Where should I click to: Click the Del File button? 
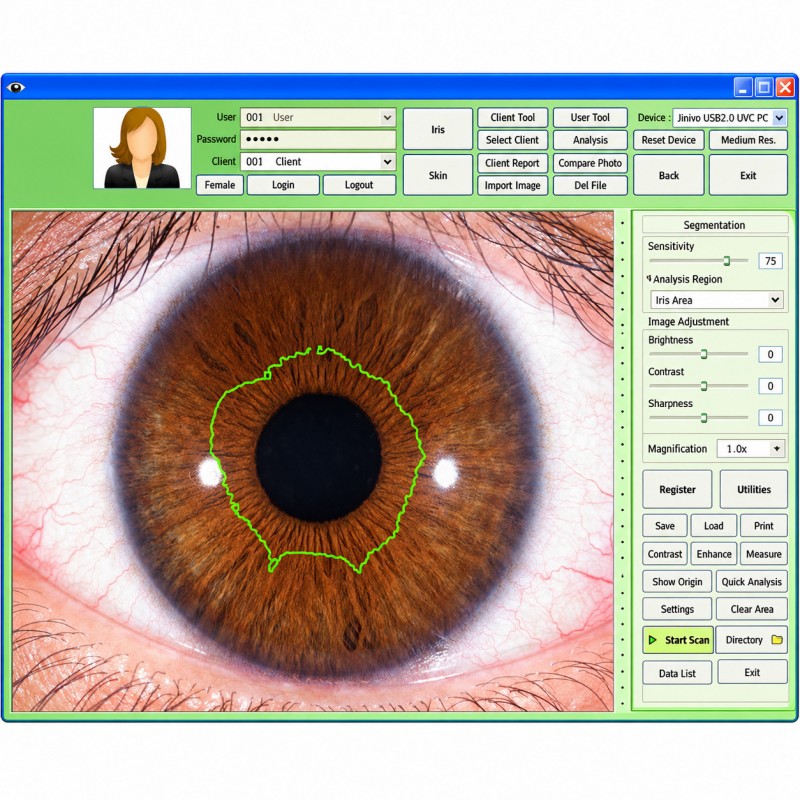tap(590, 185)
